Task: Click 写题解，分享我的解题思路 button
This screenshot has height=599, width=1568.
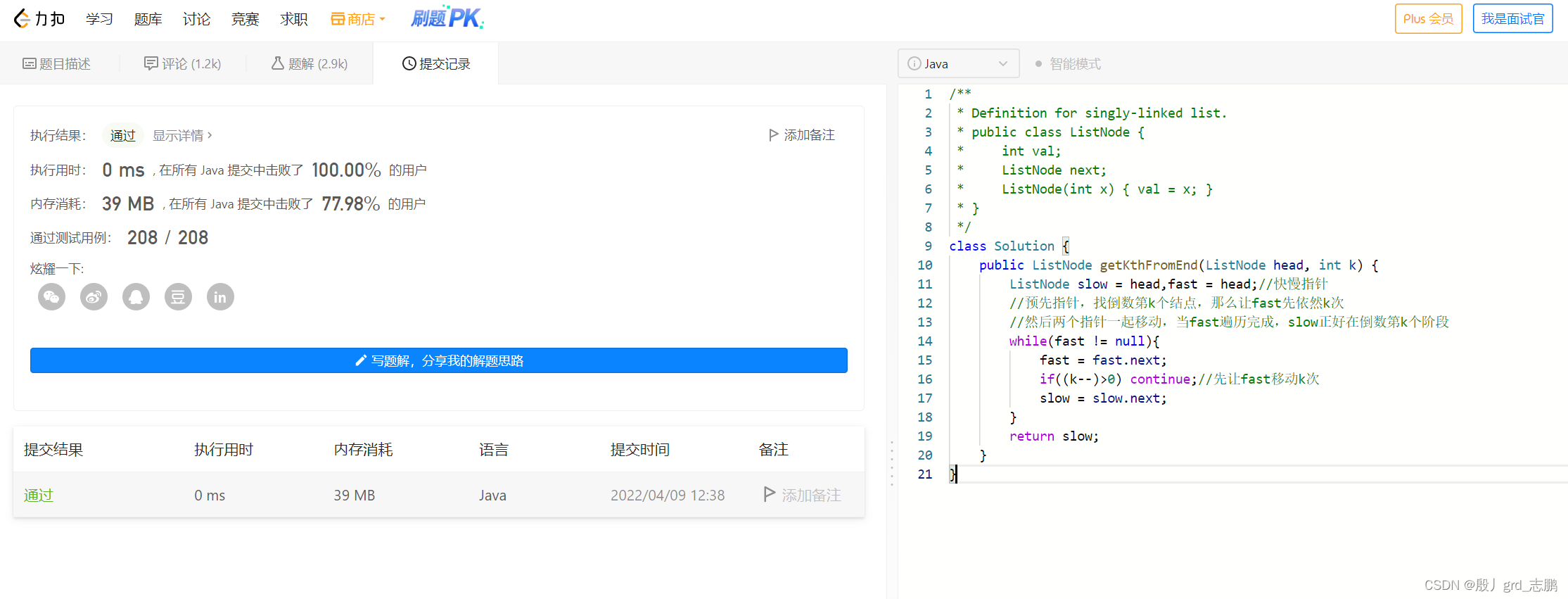Action: [x=439, y=360]
